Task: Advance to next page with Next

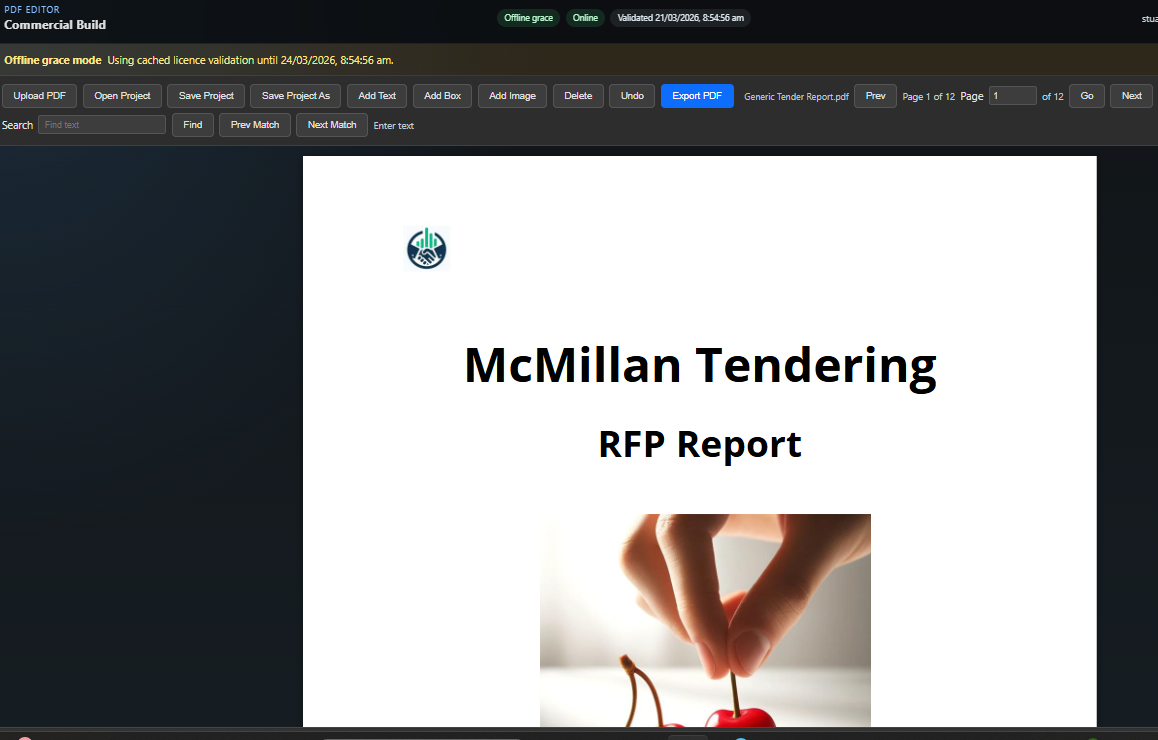Action: (1131, 96)
